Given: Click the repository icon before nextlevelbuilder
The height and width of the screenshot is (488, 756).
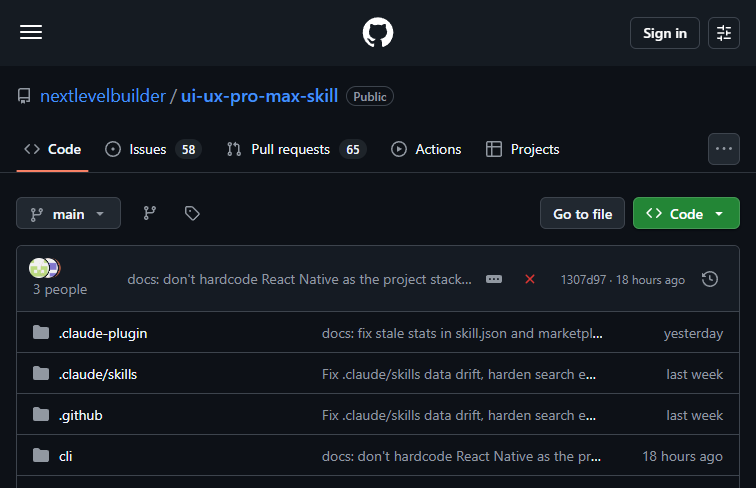Looking at the screenshot, I should pyautogui.click(x=24, y=96).
